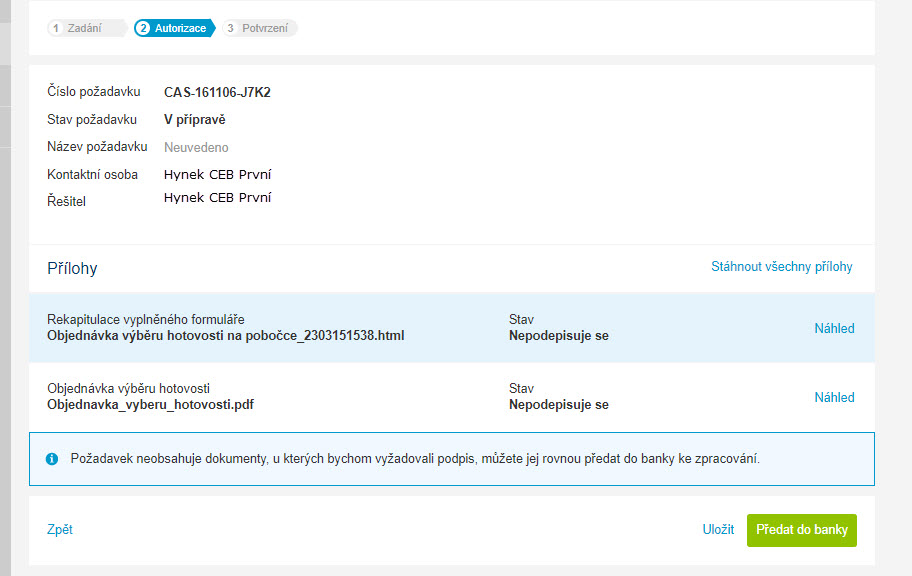This screenshot has height=576, width=912.
Task: Submit with the Předat do banky button
Action: click(801, 530)
